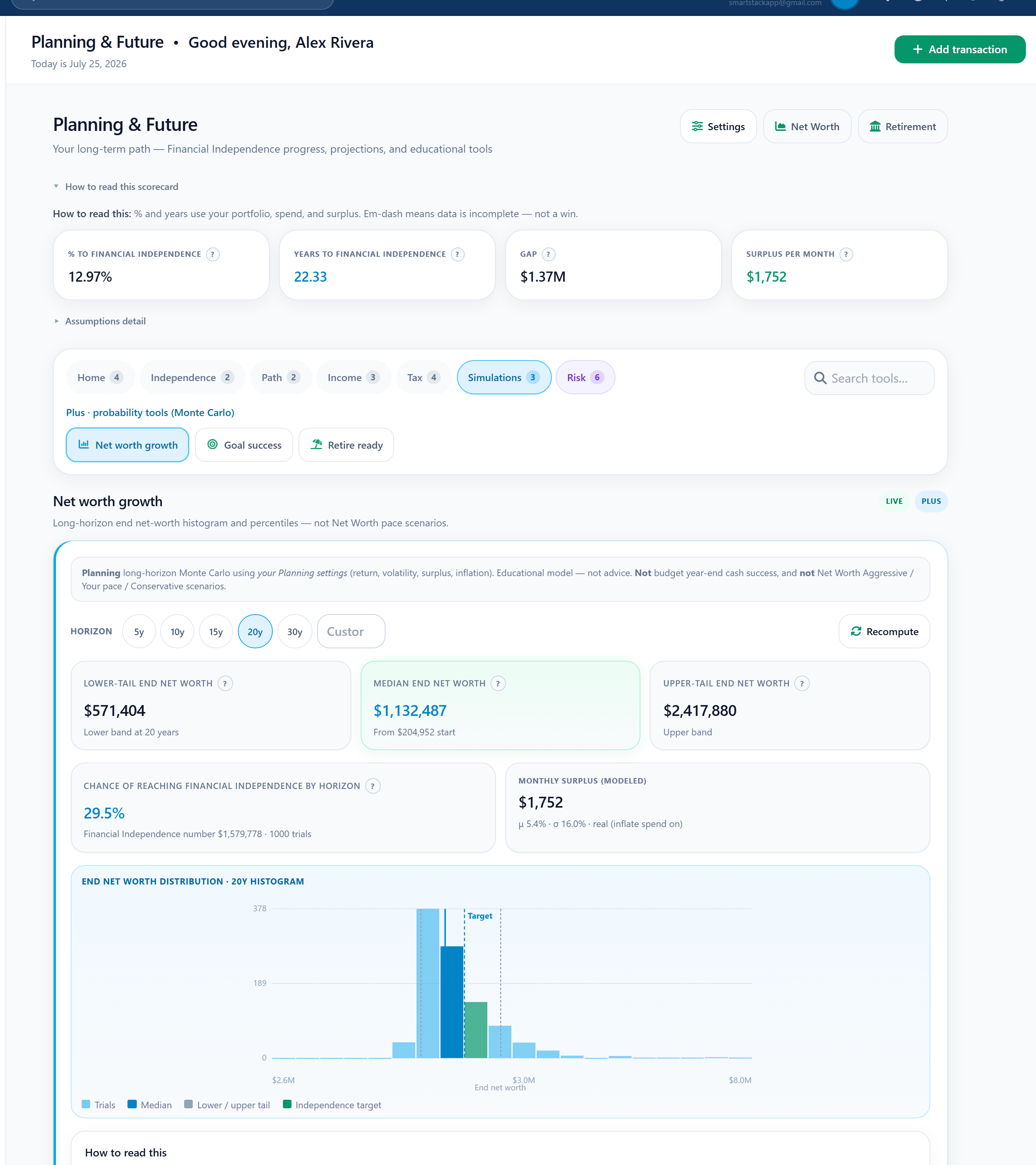Click the magnifier icon in Search tools
This screenshot has width=1036, height=1165.
[820, 378]
